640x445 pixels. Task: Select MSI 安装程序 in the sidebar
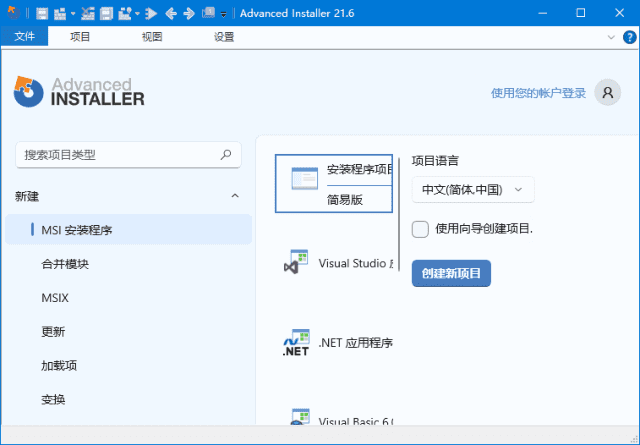128,230
